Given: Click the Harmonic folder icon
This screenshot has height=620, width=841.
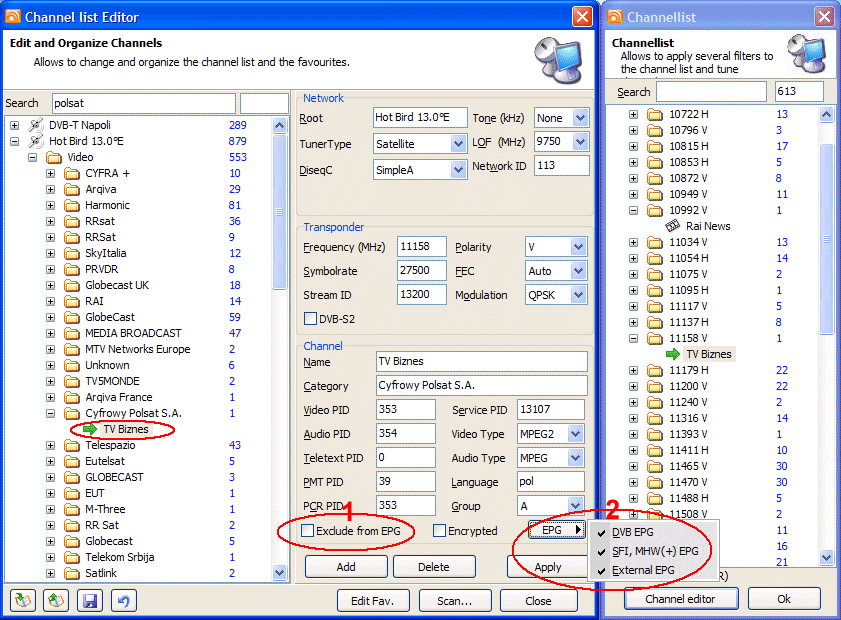Looking at the screenshot, I should (x=71, y=205).
